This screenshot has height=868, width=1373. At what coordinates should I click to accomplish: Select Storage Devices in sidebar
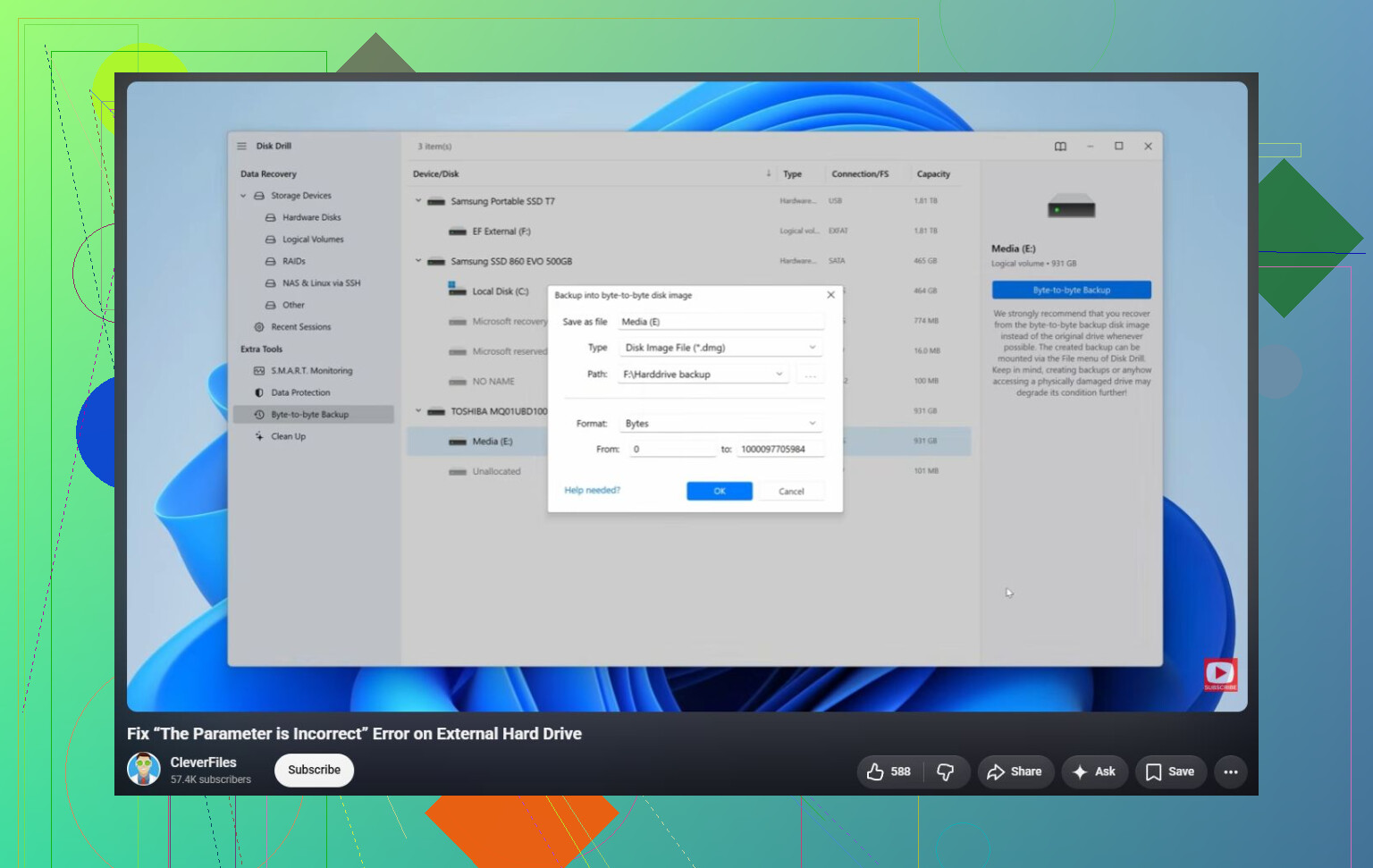click(x=301, y=196)
